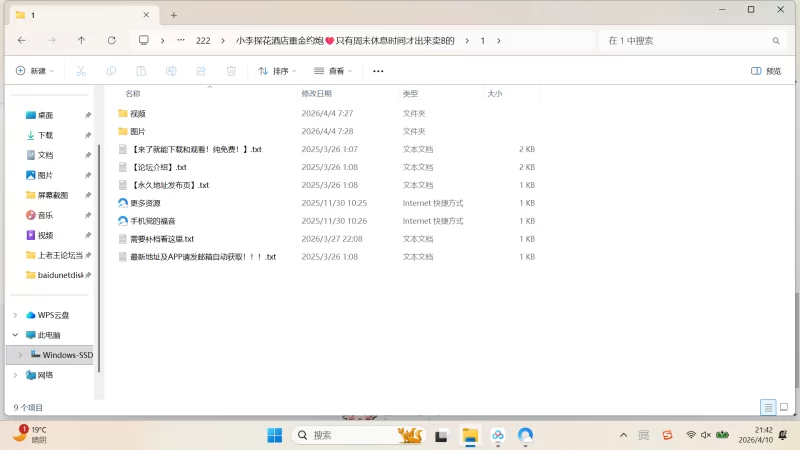Open the Windows Start menu
The height and width of the screenshot is (450, 800).
tap(274, 435)
